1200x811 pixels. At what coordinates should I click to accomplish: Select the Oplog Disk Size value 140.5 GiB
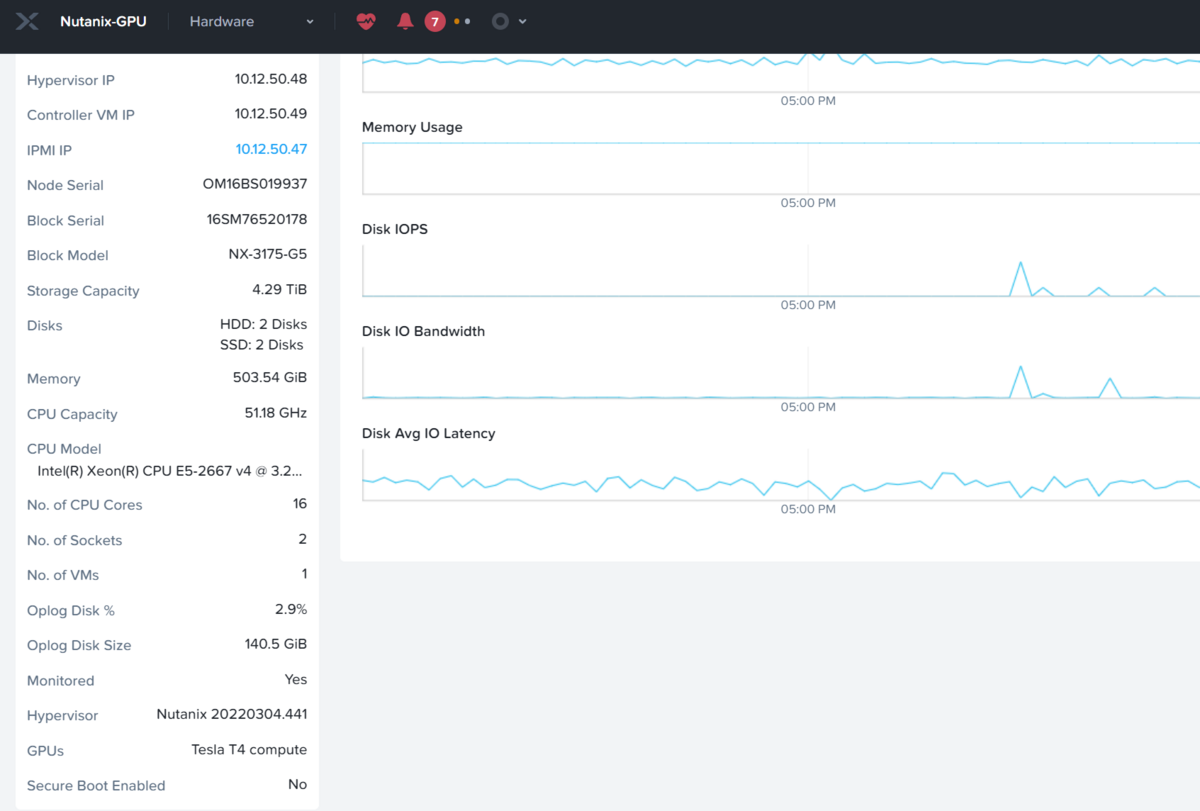coord(276,644)
